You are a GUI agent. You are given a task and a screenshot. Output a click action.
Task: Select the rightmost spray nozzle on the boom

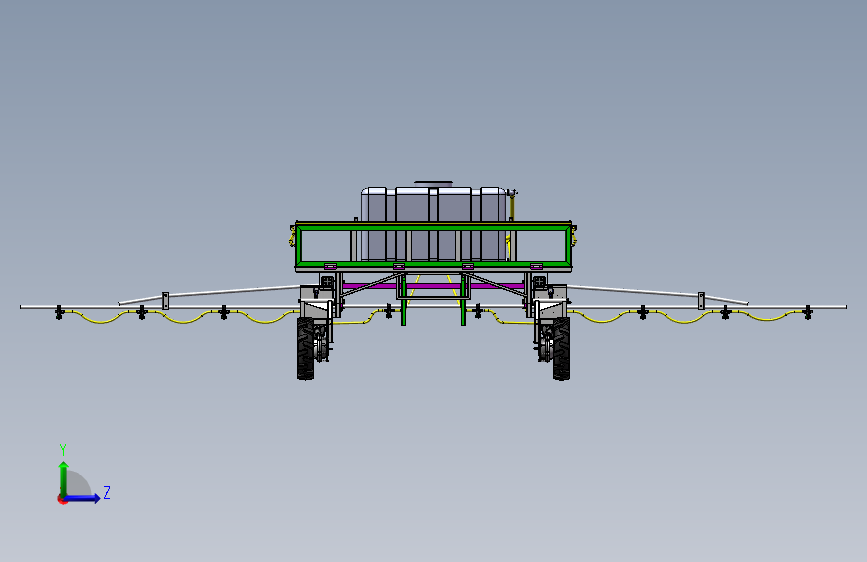point(807,313)
